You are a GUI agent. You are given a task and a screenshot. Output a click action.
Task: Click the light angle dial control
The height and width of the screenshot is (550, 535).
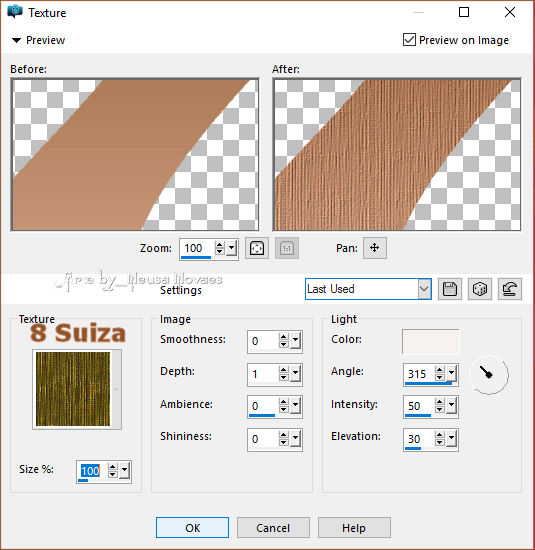pos(489,375)
